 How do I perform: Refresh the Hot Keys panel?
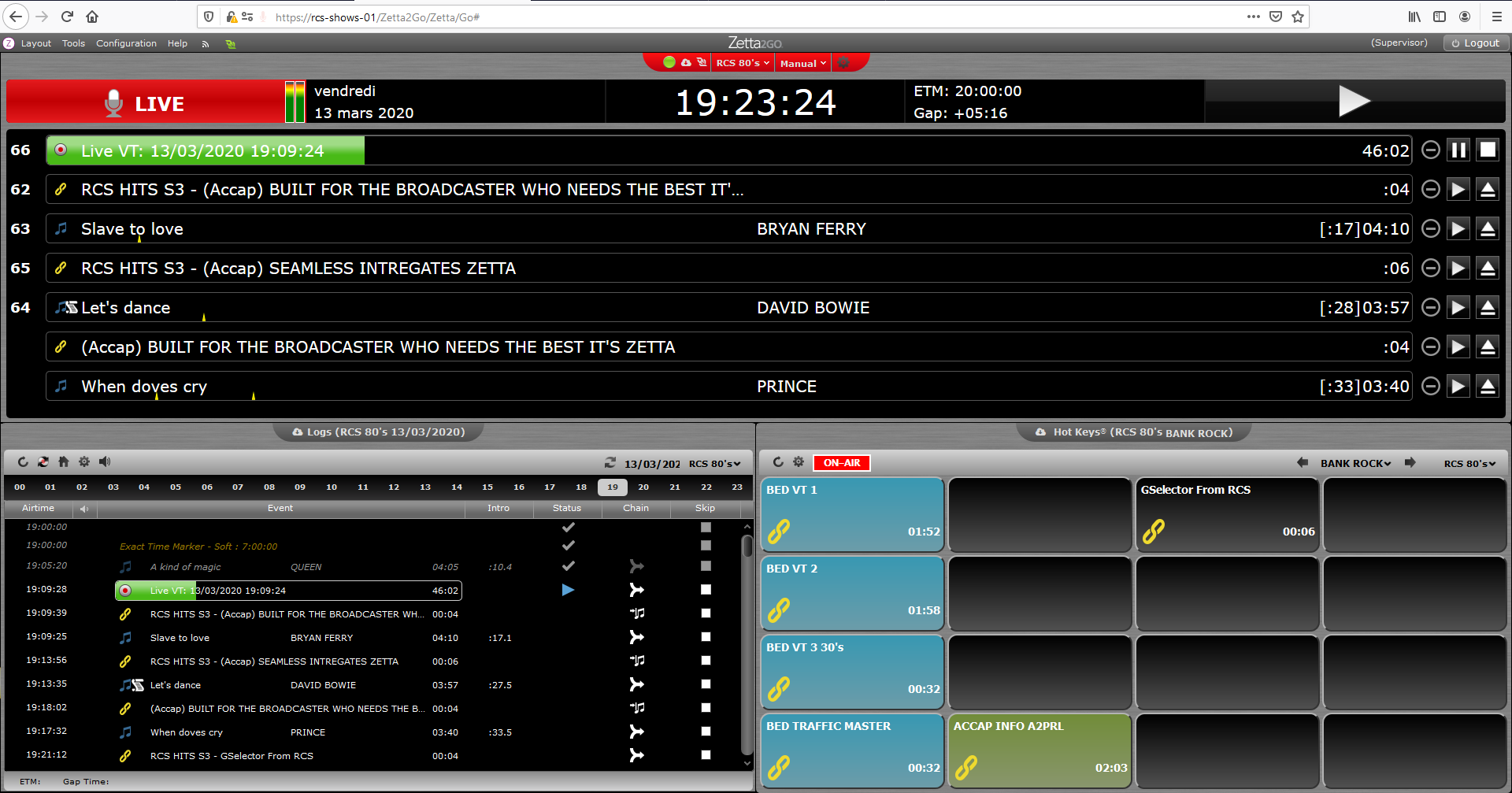pyautogui.click(x=778, y=463)
